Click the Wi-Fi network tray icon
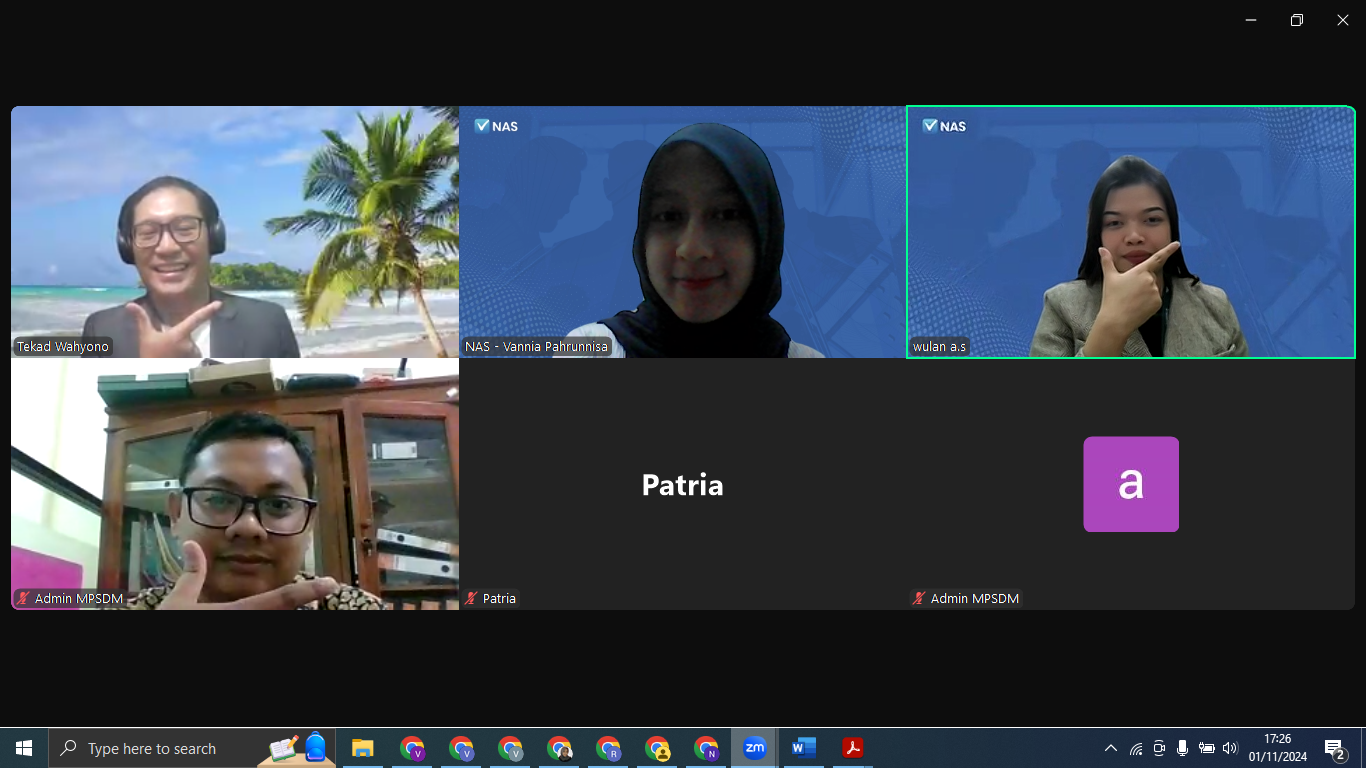Screen dimensions: 1366x768 pos(1136,749)
